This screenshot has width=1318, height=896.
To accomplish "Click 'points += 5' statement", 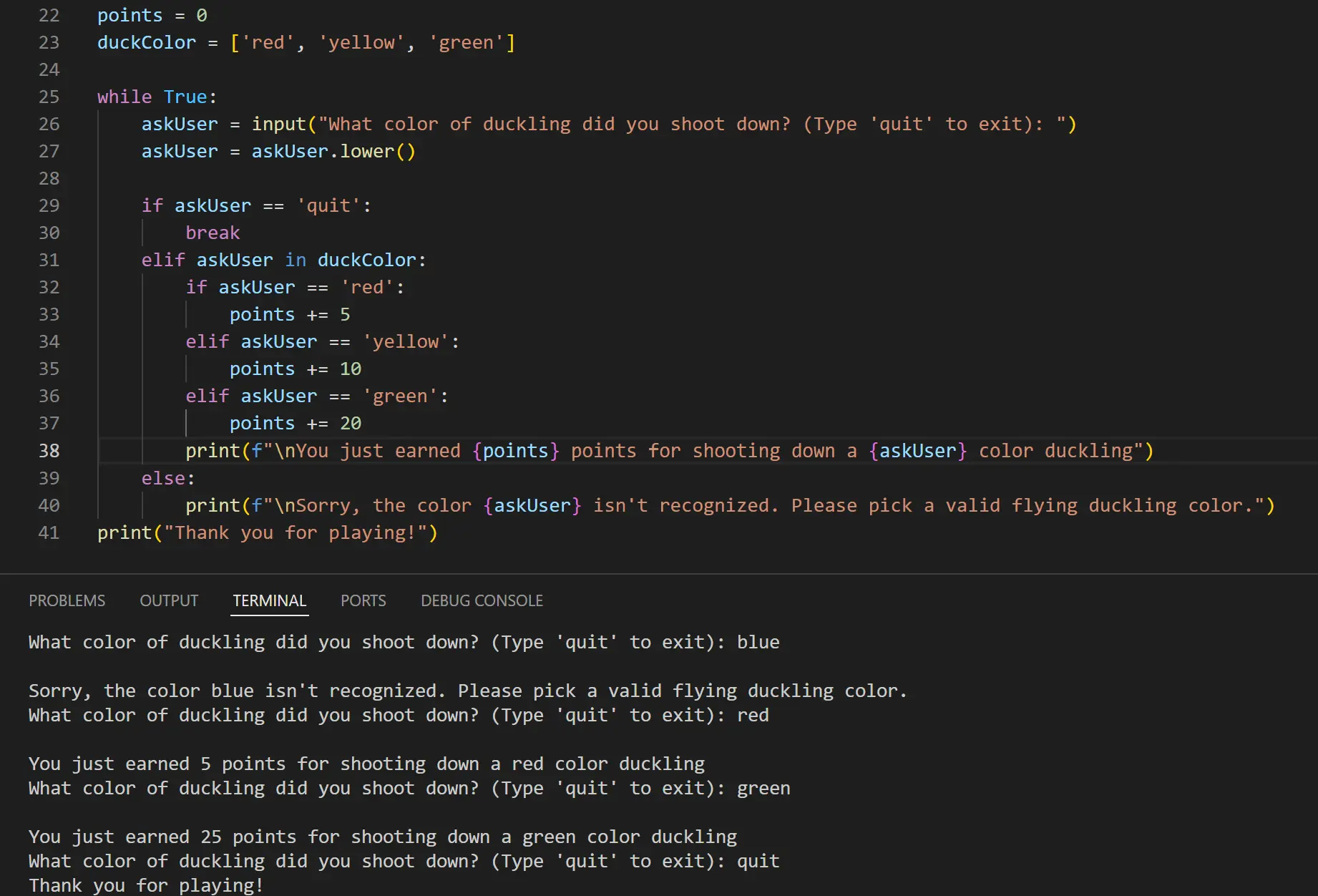I will 290,314.
